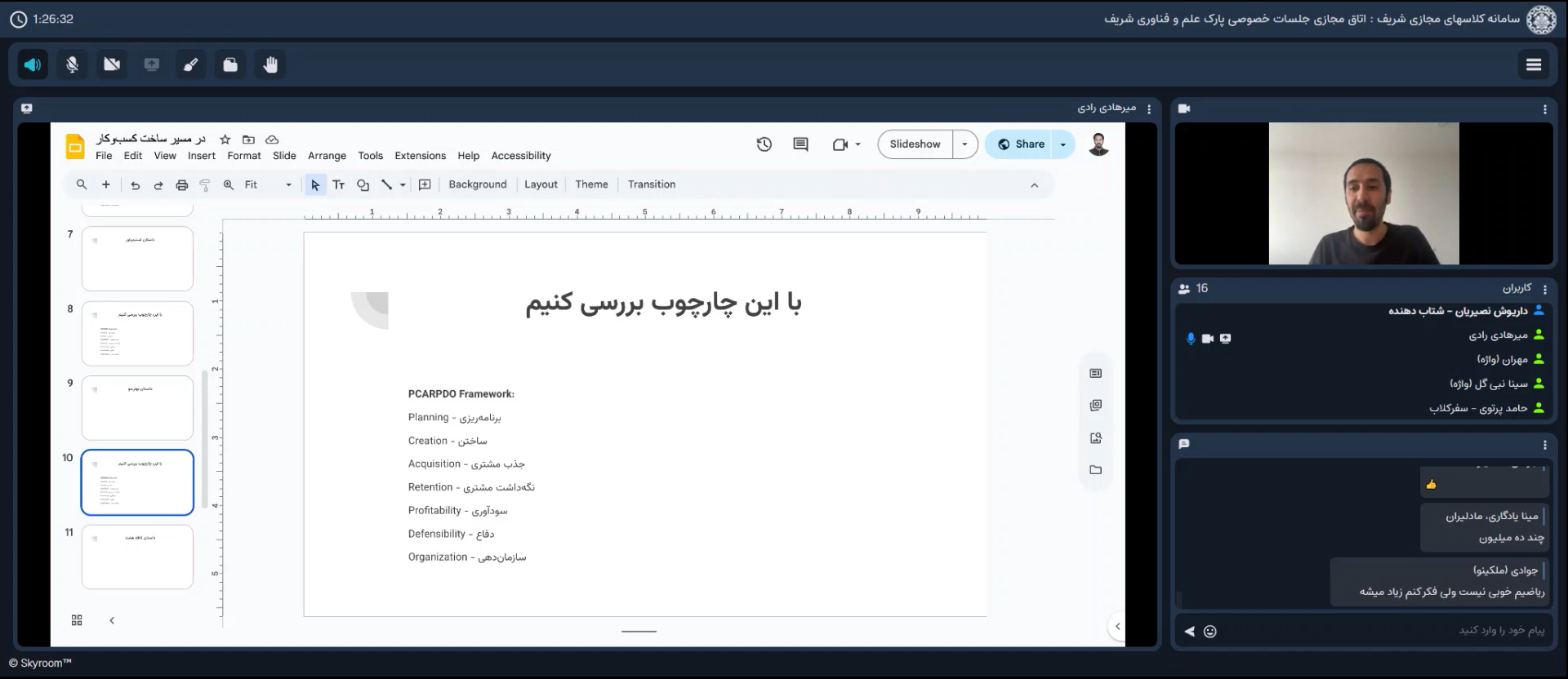The width and height of the screenshot is (1568, 679).
Task: Open the video call camera dropdown
Action: pos(846,144)
